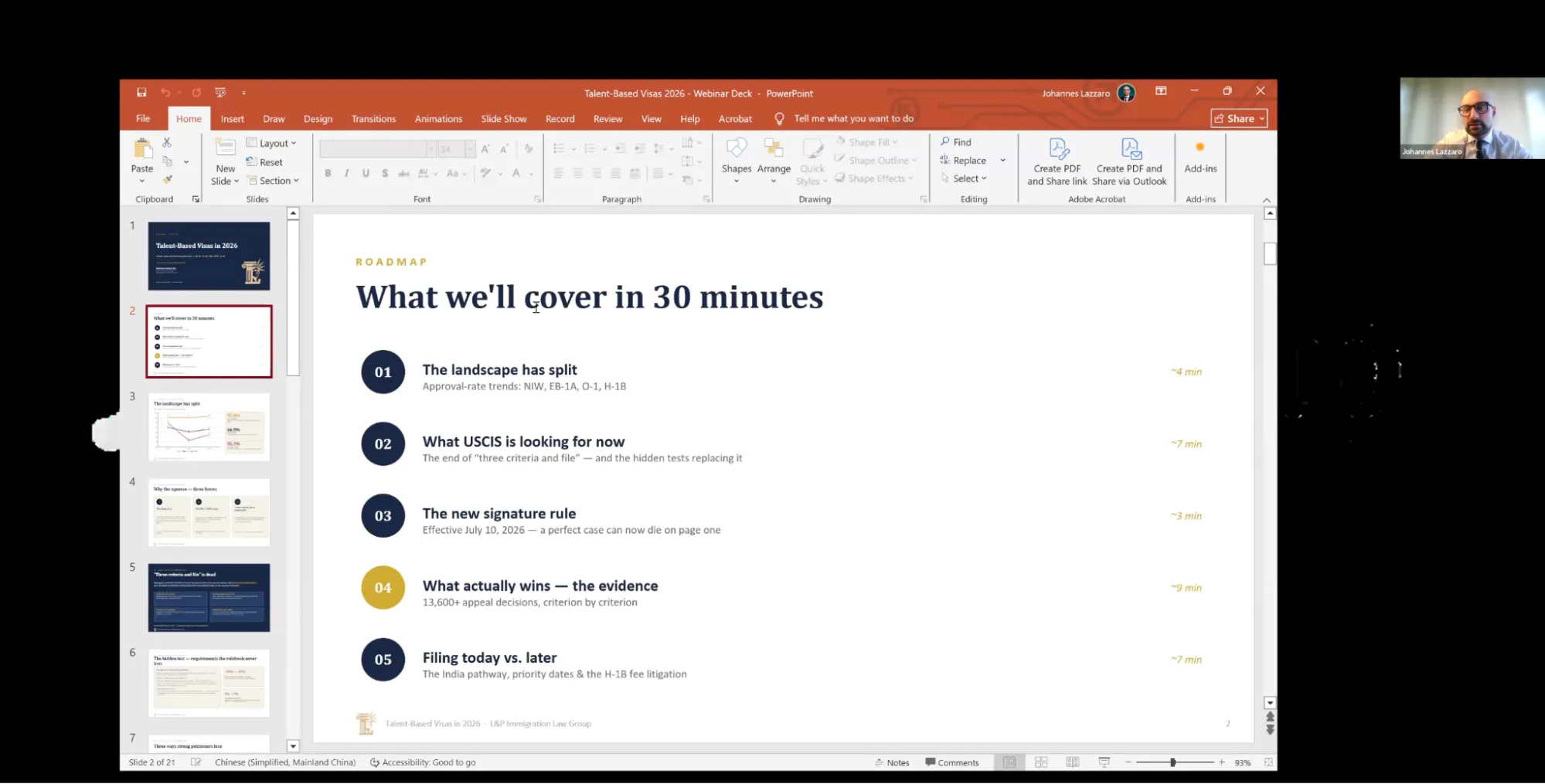This screenshot has width=1545, height=784.
Task: Fit slide to current window icon
Action: click(1268, 762)
